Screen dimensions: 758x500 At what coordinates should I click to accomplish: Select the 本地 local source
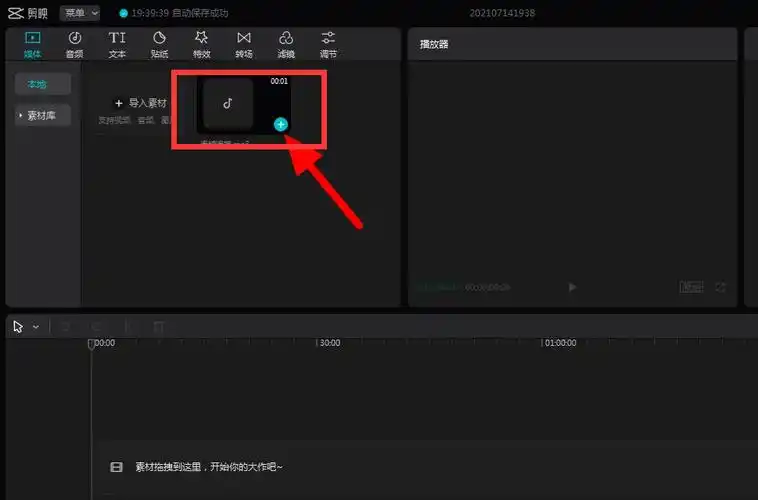pos(43,84)
